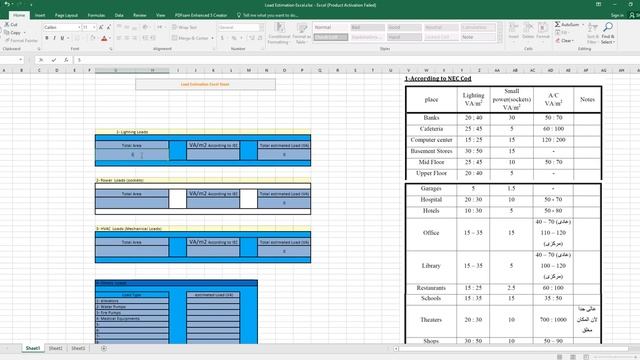Expand the Merge & Center dropdown arrow
This screenshot has height=360, width=640.
(213, 38)
